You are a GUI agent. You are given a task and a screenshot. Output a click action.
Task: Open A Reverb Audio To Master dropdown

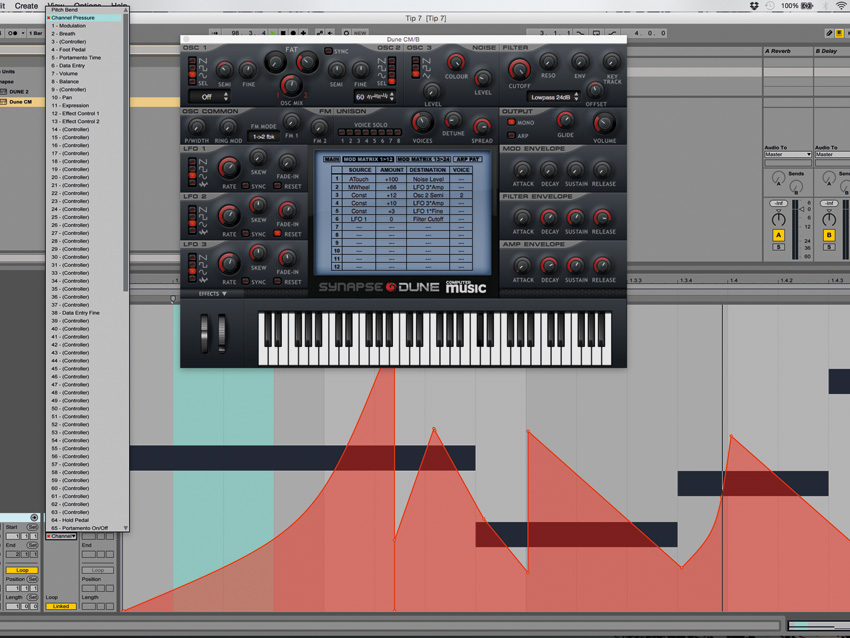tap(788, 154)
